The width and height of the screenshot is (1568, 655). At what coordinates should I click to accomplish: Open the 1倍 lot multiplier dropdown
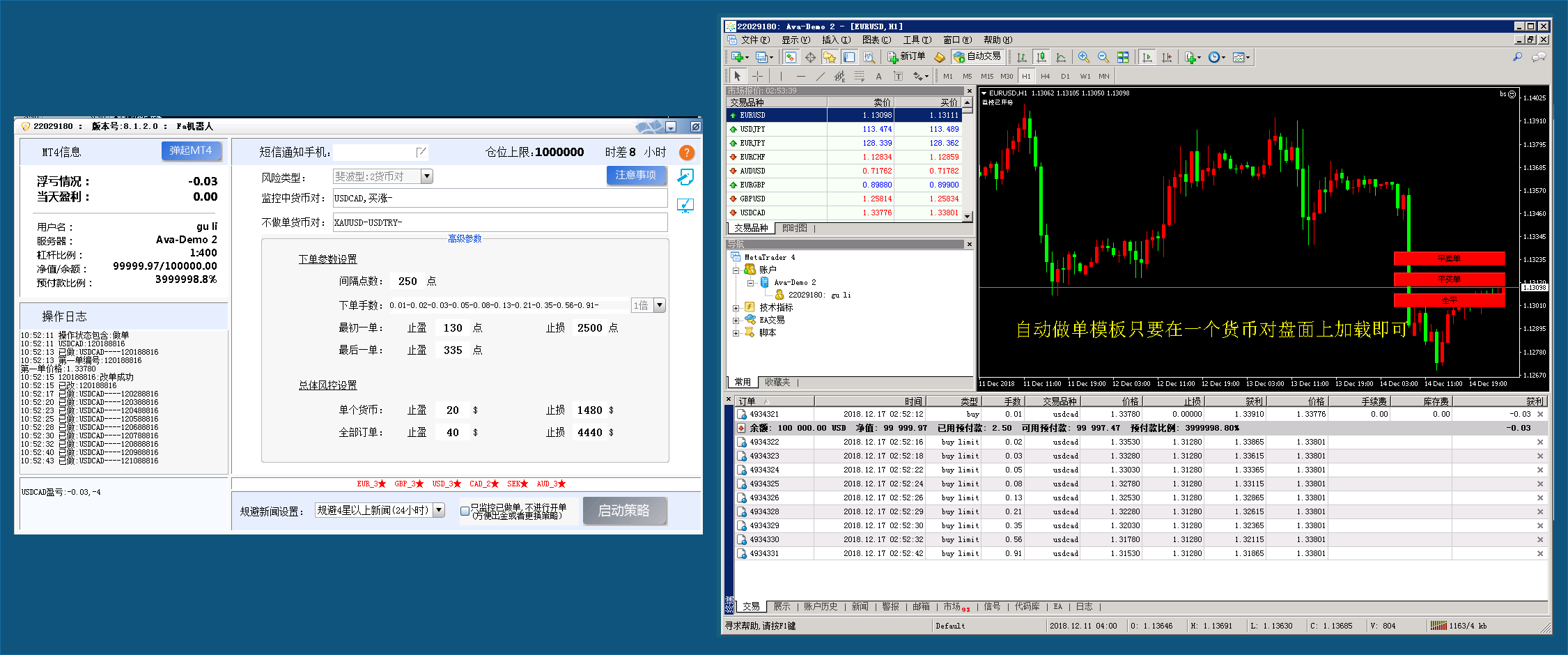click(x=659, y=305)
